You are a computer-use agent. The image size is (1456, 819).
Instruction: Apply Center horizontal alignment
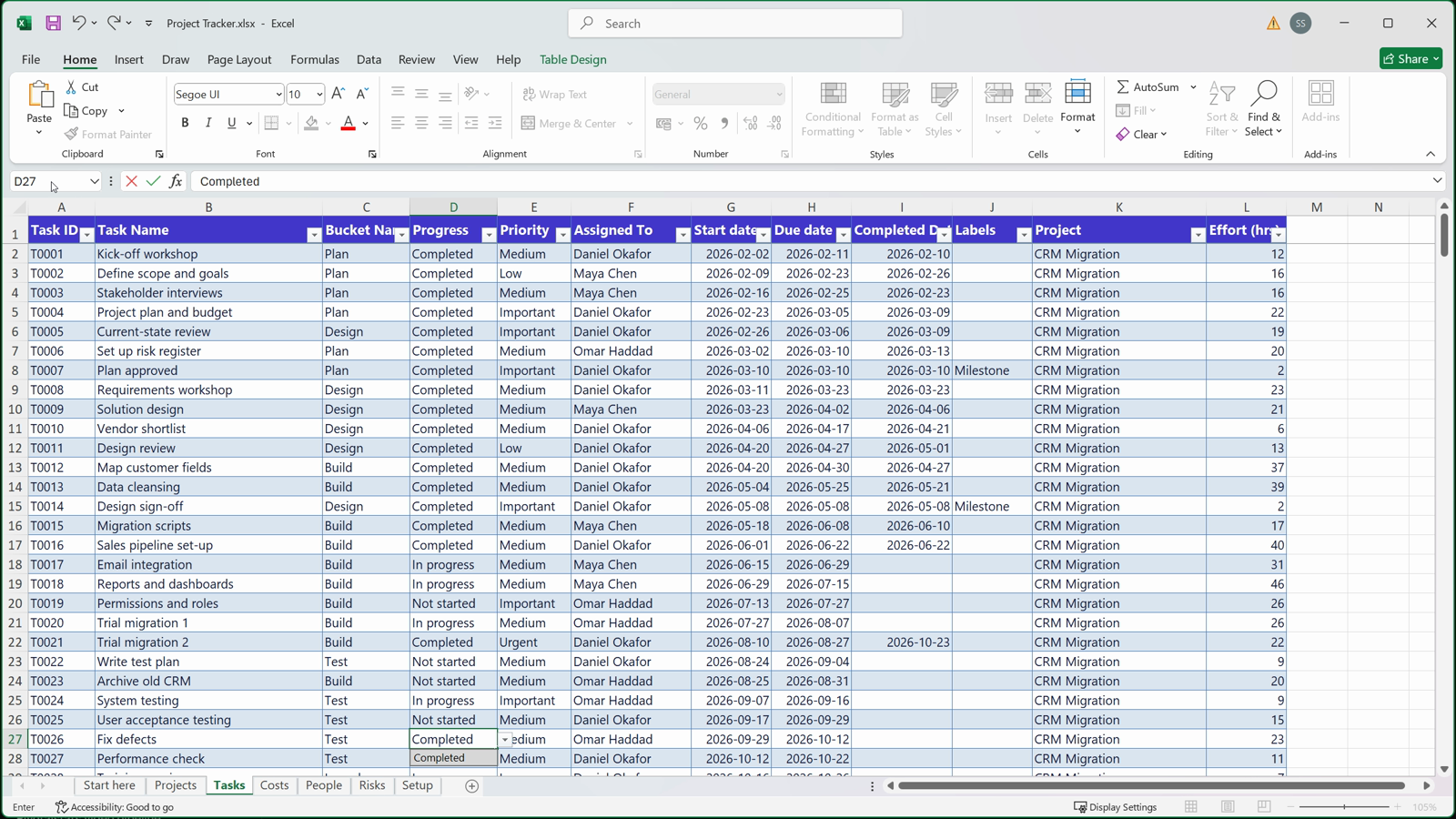(421, 123)
